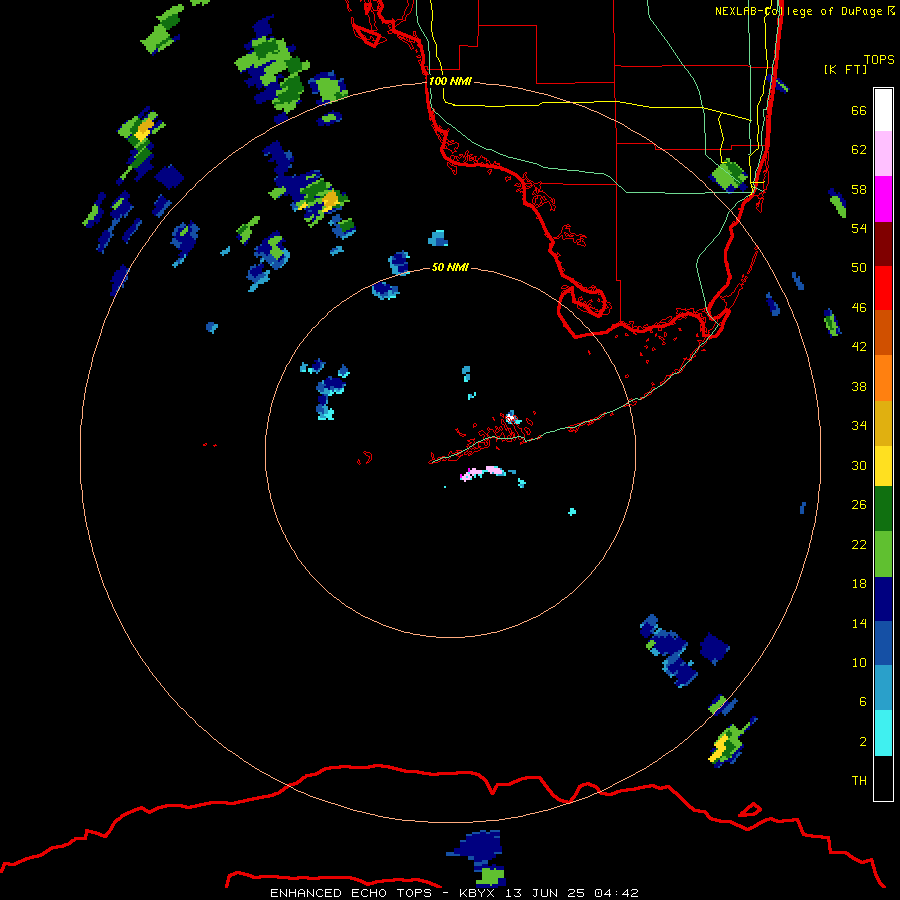This screenshot has width=900, height=900.
Task: Pick the white 66 kft legend swatch
Action: [883, 110]
